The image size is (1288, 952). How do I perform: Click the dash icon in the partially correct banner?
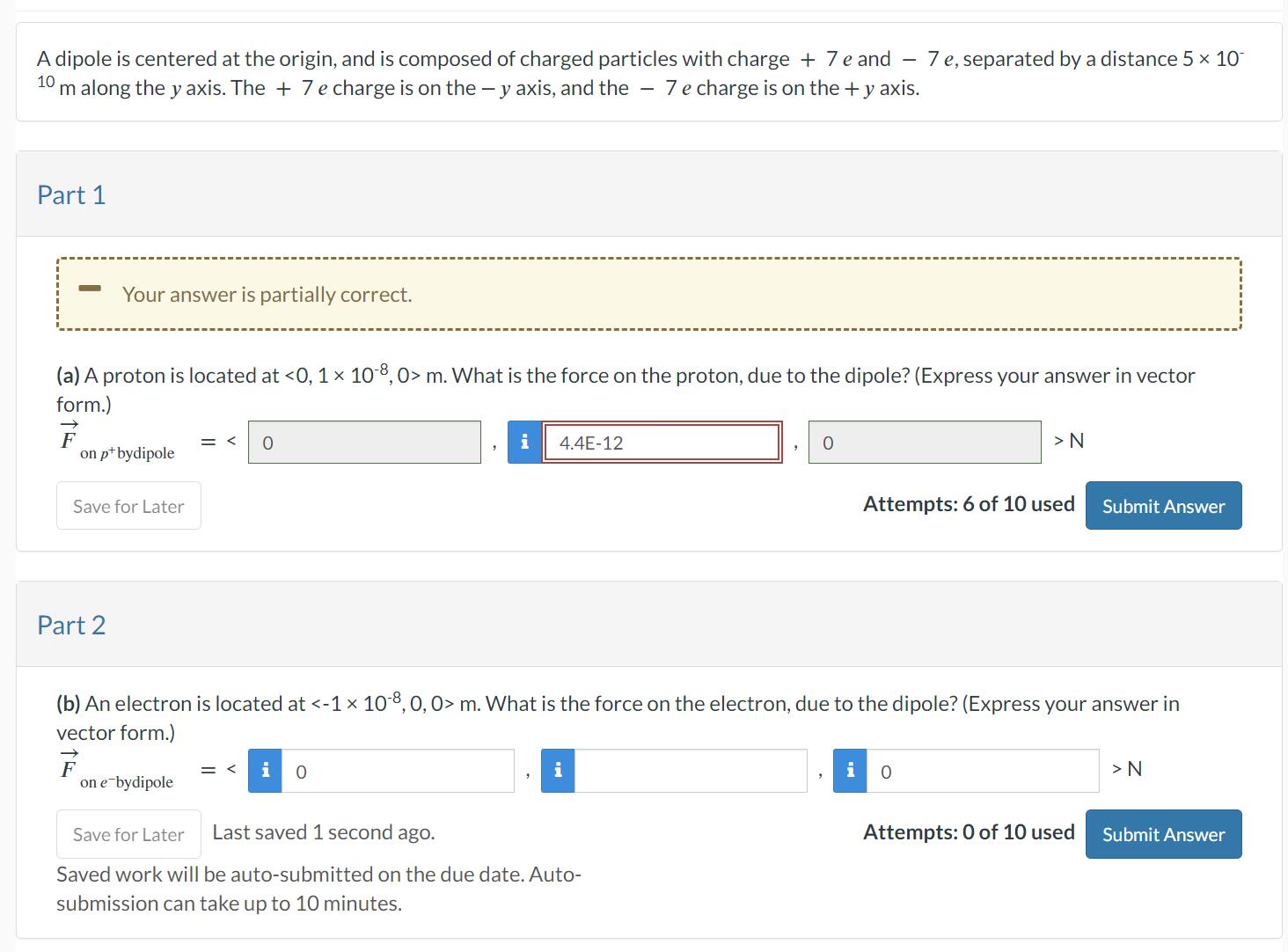click(89, 288)
